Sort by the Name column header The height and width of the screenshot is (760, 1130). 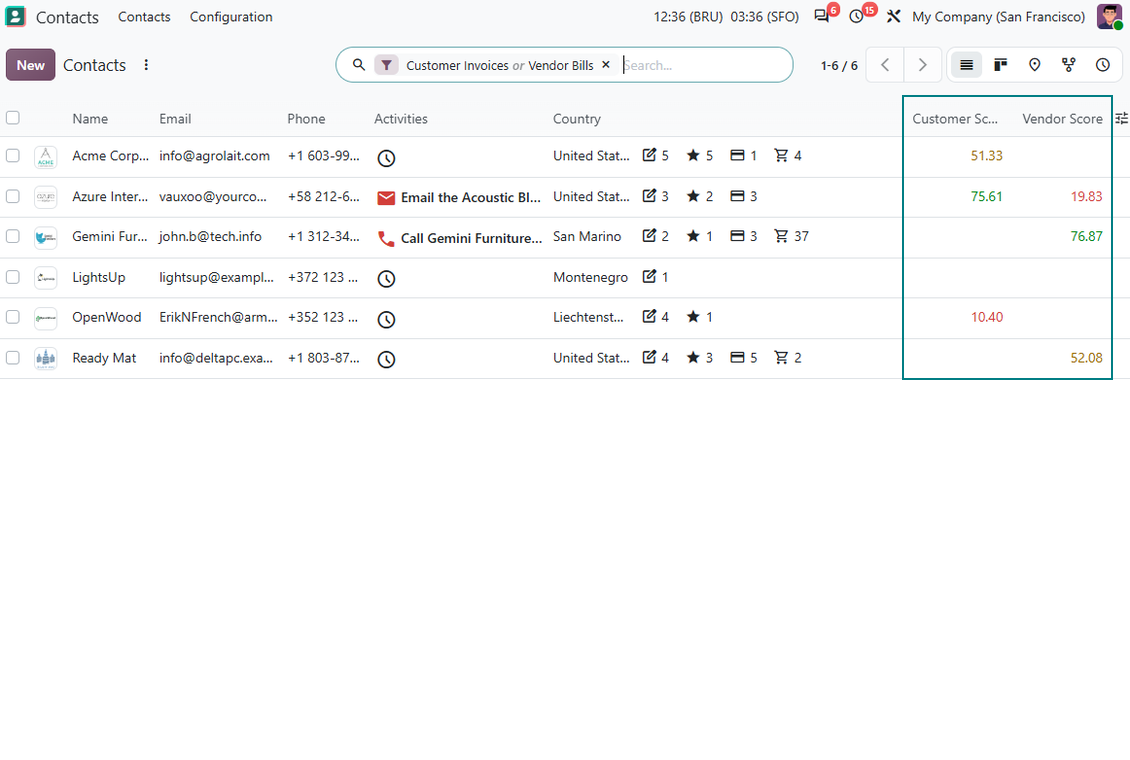point(90,119)
